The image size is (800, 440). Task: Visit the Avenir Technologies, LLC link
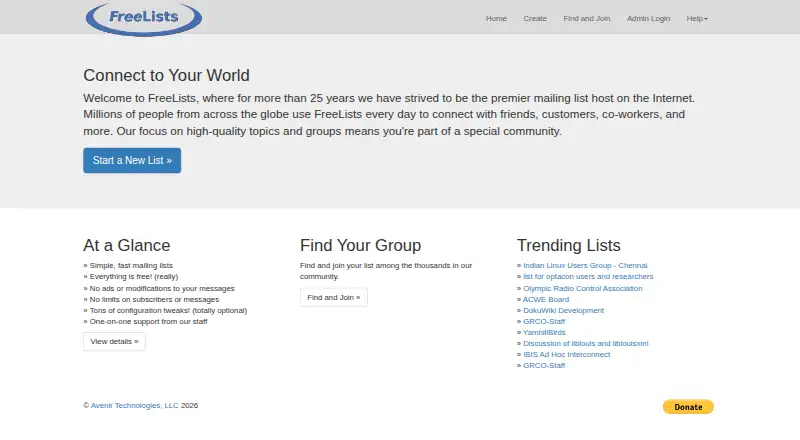pos(135,405)
